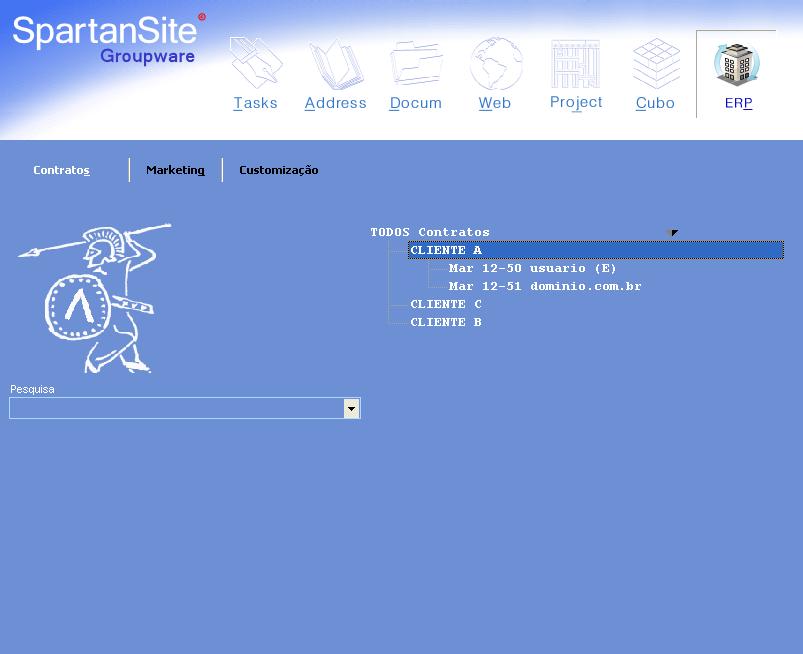The height and width of the screenshot is (654, 803).
Task: Click inside the Pesquisa search field
Action: tap(176, 408)
